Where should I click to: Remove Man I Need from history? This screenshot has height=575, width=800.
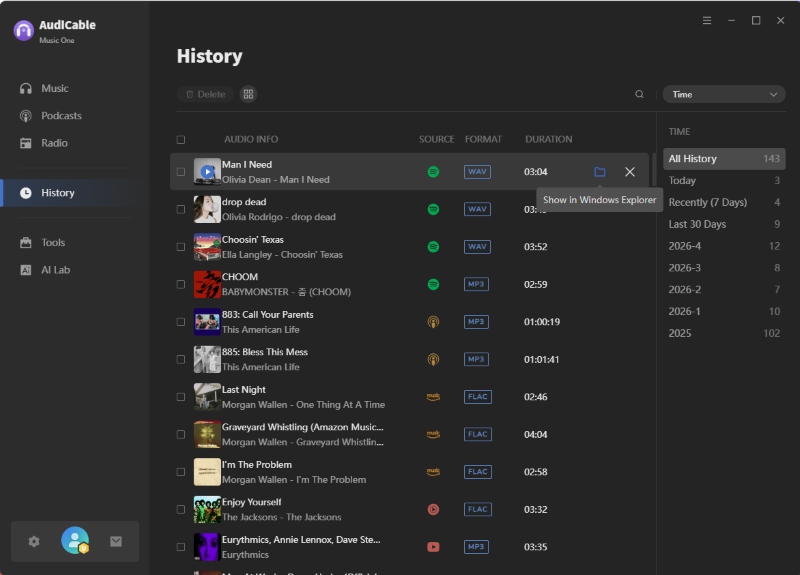(x=630, y=172)
